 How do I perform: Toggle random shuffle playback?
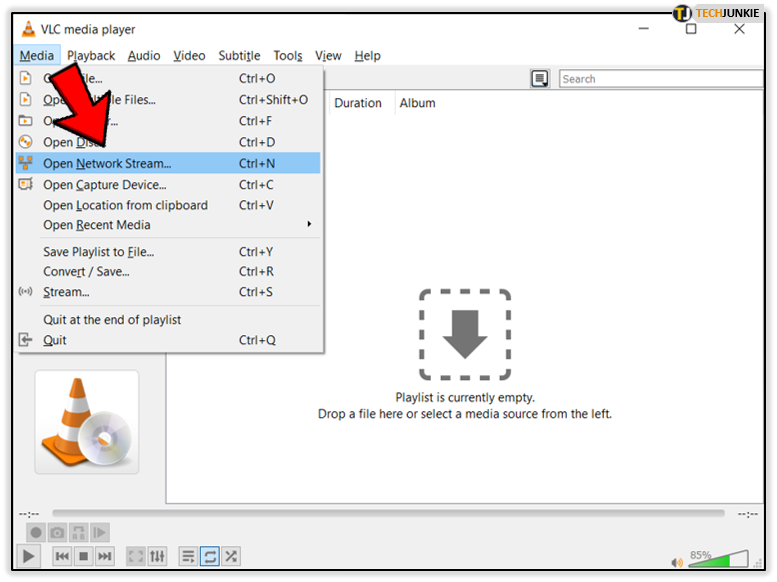231,556
